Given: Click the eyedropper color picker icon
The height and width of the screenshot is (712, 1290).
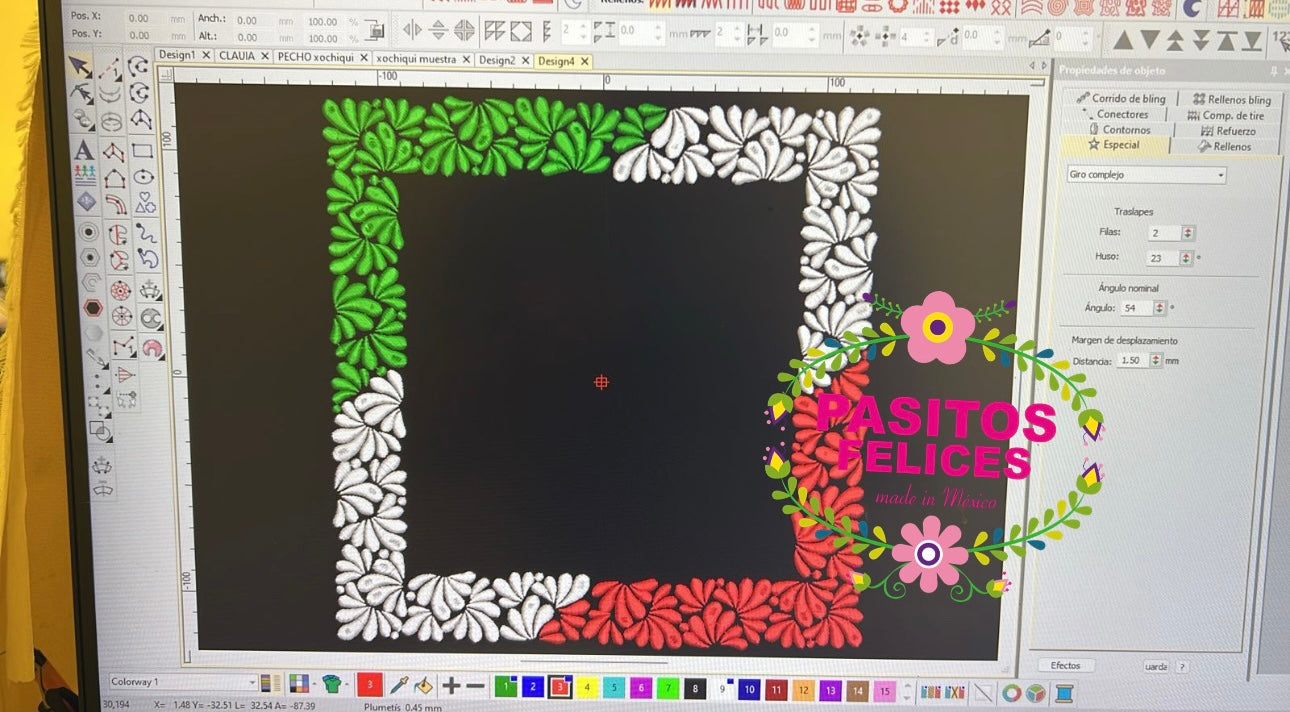Looking at the screenshot, I should 398,685.
